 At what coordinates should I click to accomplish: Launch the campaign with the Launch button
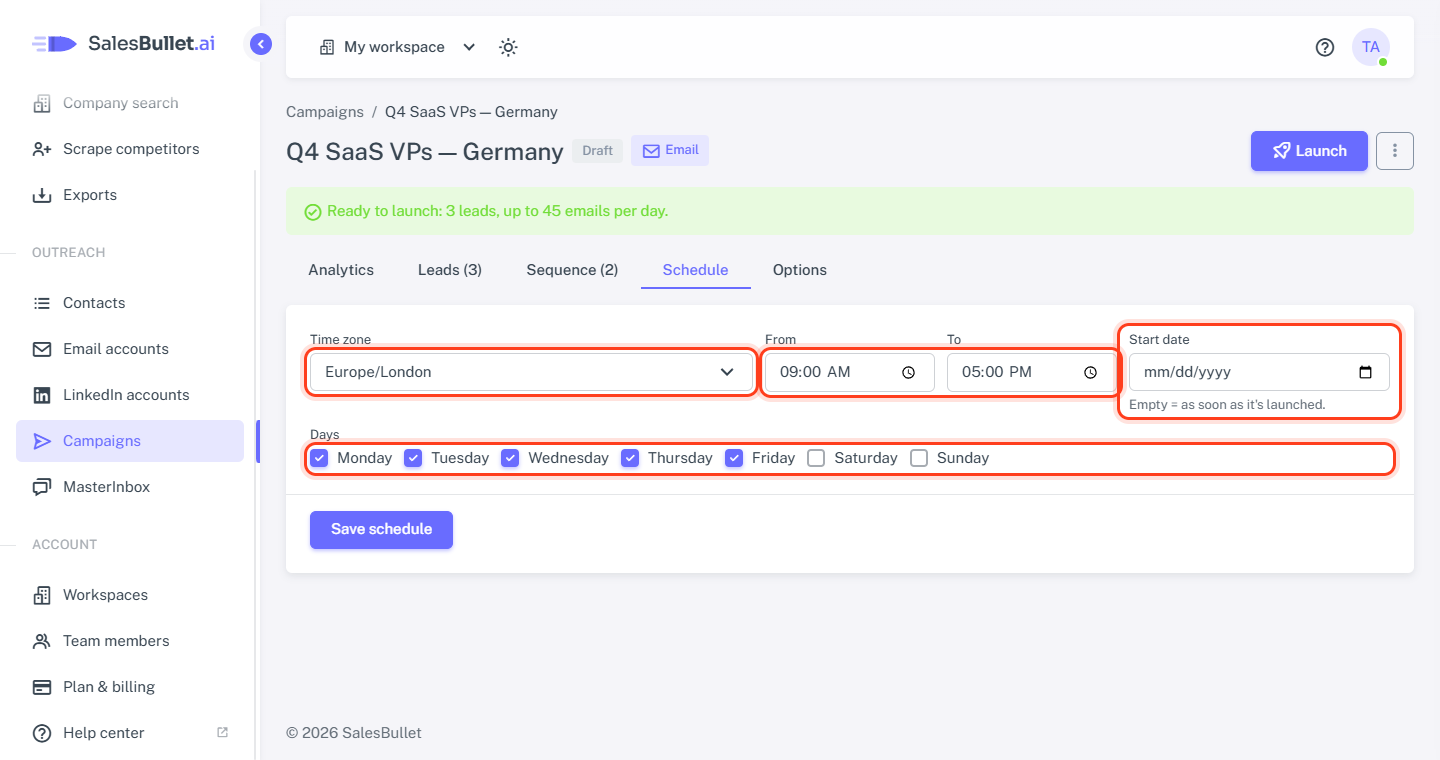click(1309, 151)
